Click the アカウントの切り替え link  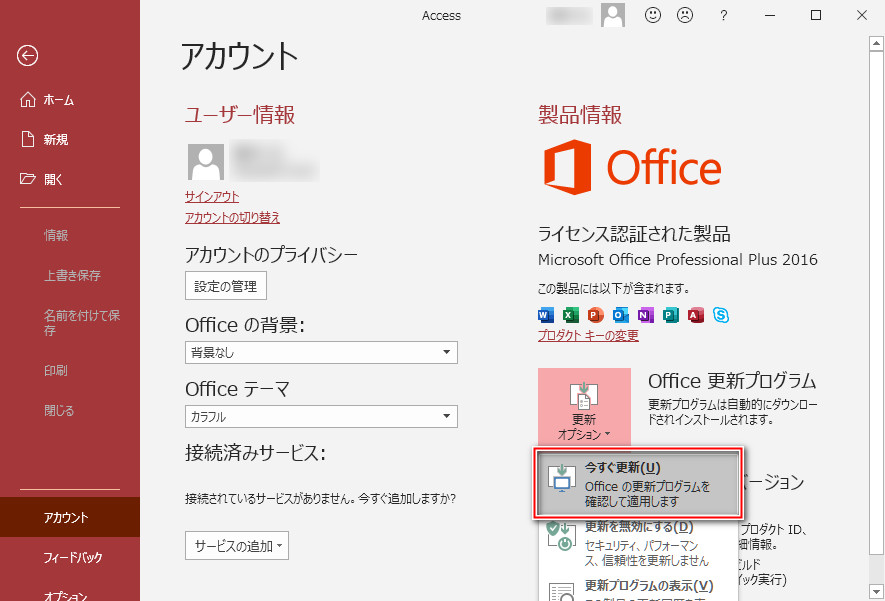232,217
